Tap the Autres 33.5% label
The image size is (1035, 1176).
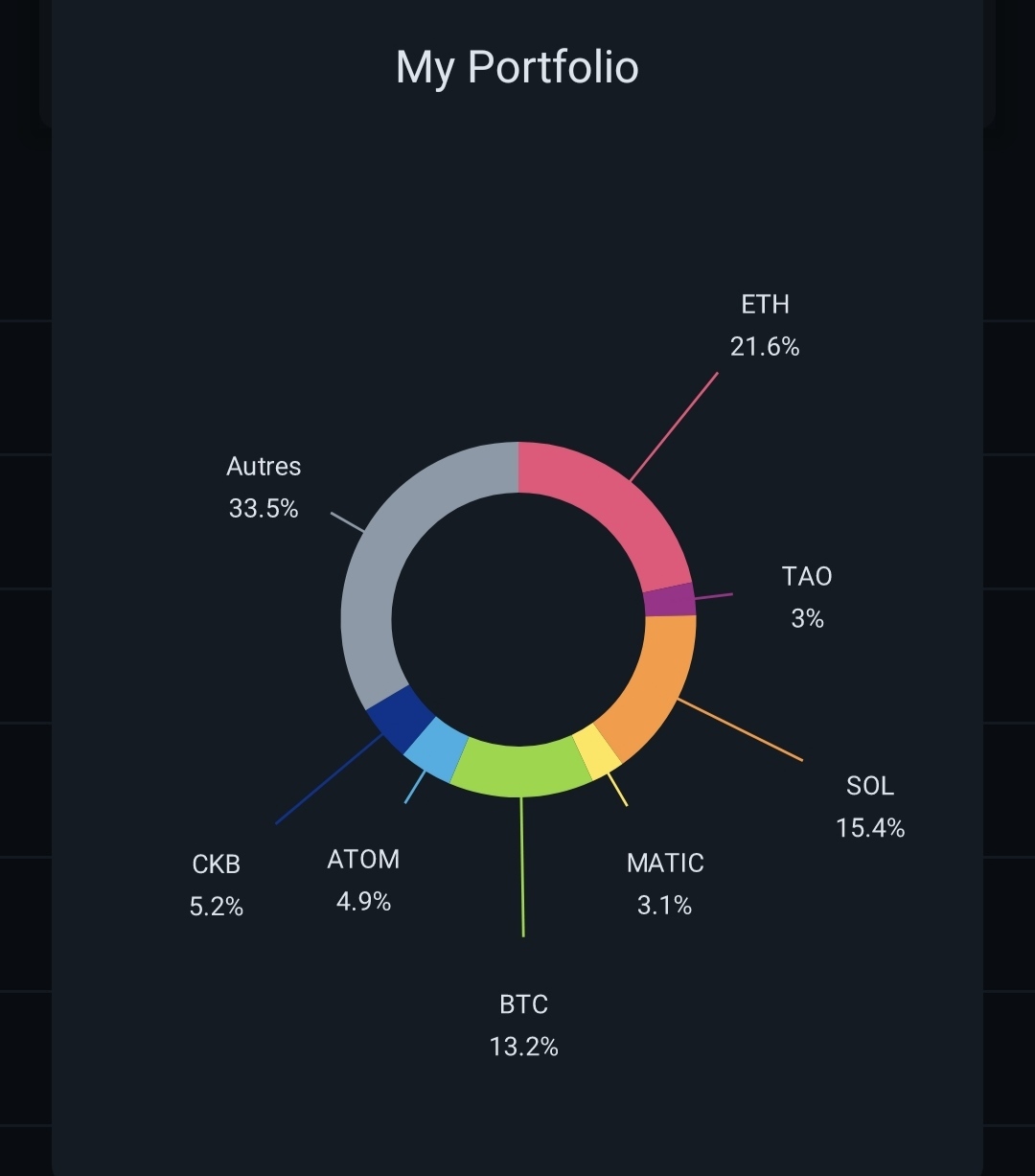[264, 487]
